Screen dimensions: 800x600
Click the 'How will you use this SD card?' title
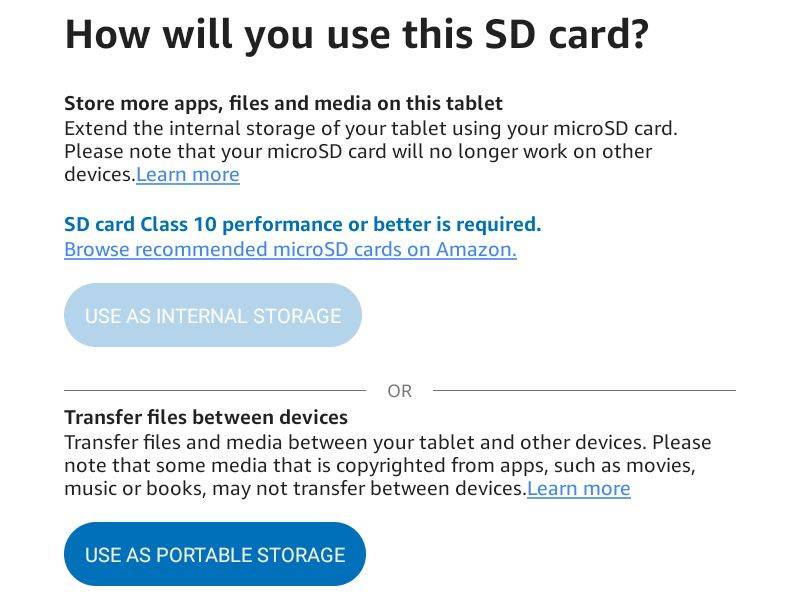click(356, 36)
